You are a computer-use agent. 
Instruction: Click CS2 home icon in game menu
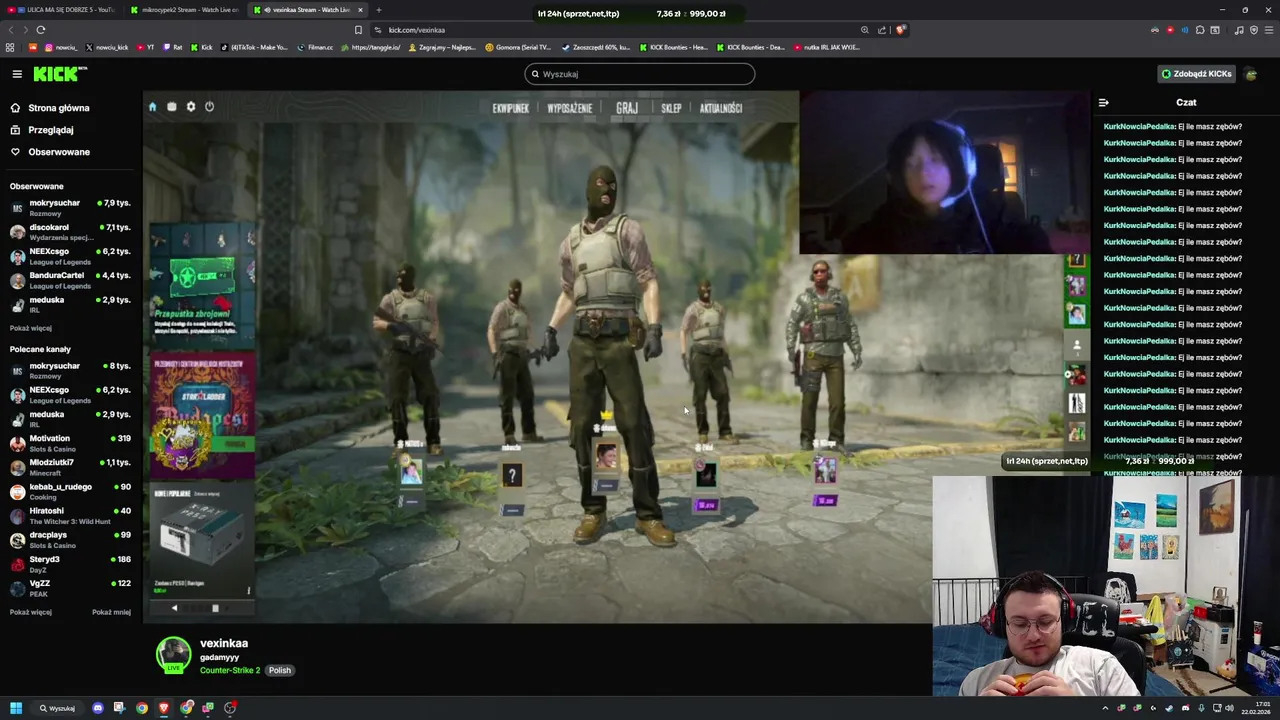tap(153, 107)
